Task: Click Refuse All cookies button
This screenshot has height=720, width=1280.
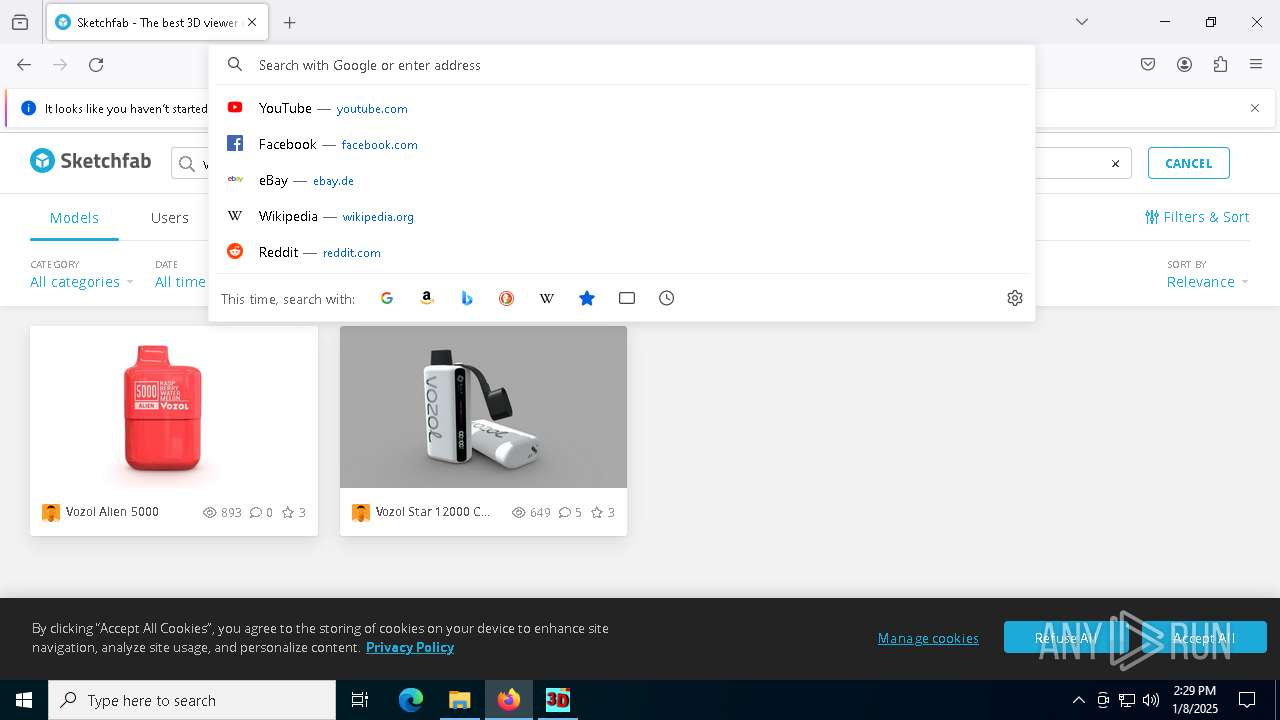Action: point(1066,637)
